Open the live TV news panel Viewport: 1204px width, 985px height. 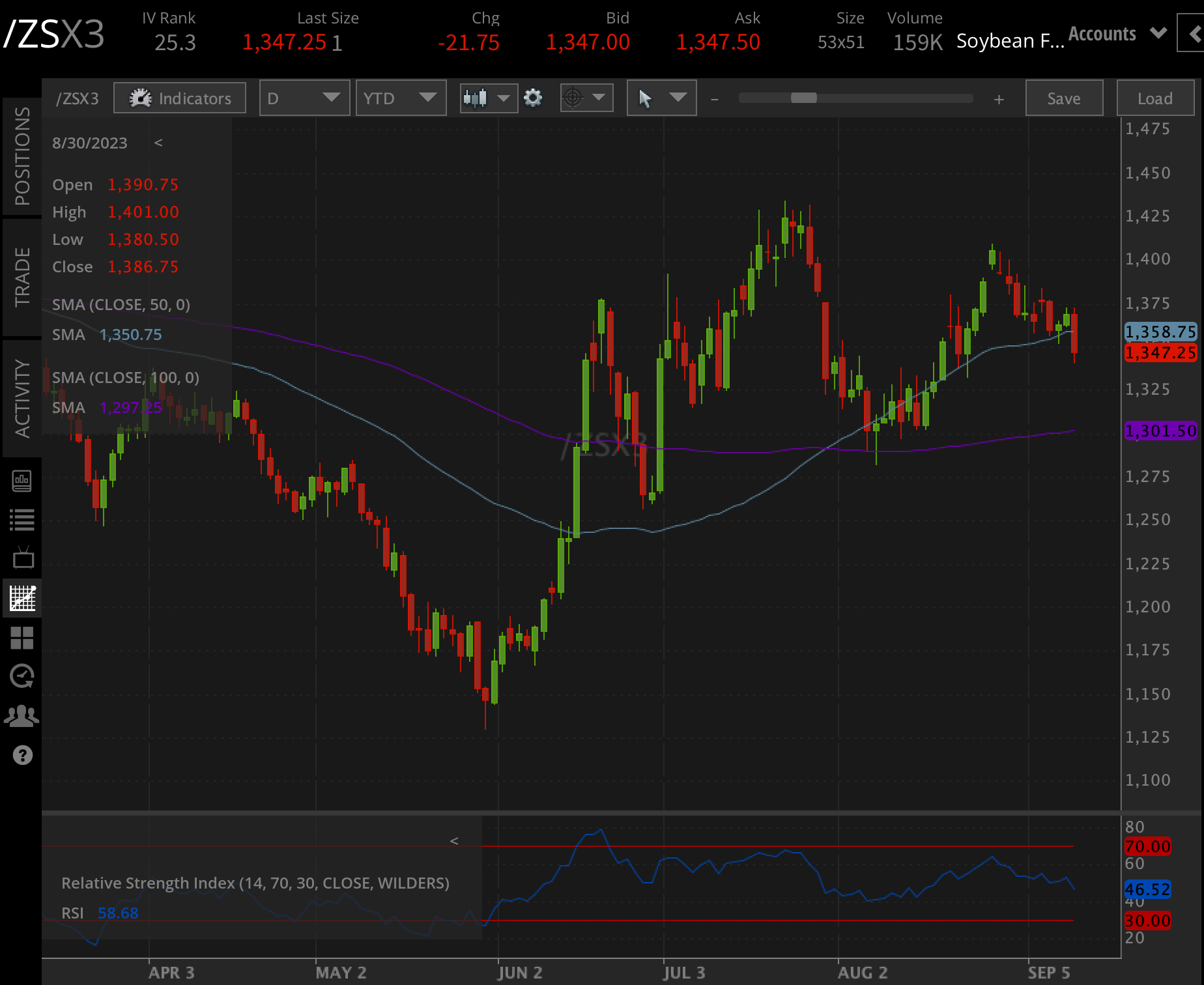tap(23, 558)
